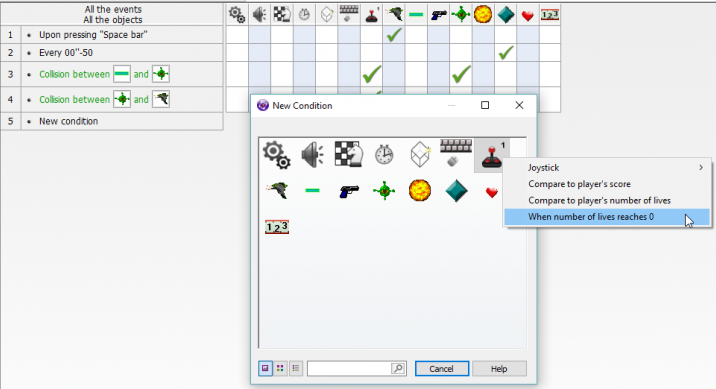
Task: Switch to the list view mode
Action: coord(296,368)
